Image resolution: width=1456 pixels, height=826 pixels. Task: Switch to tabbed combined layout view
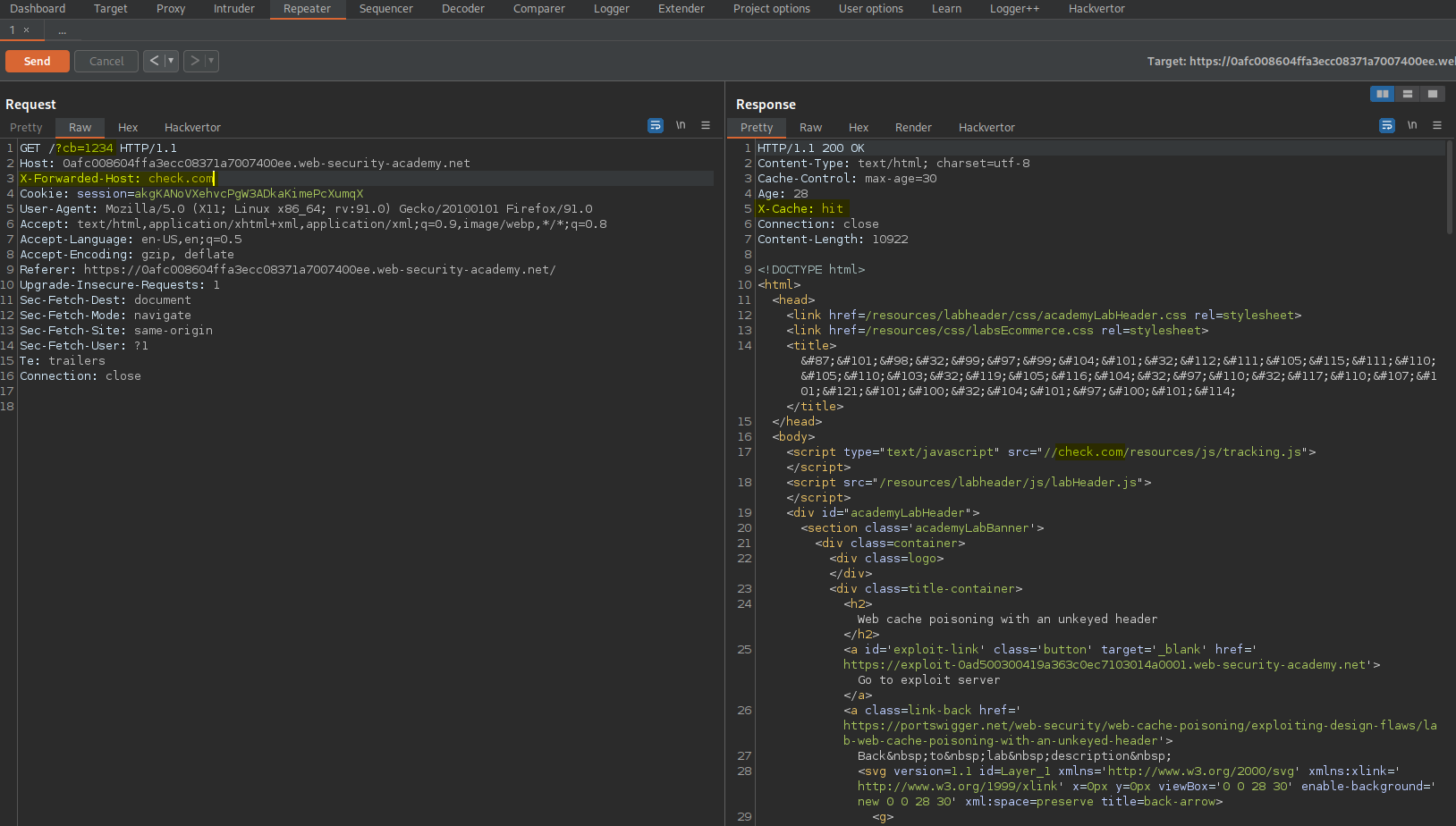[x=1433, y=94]
